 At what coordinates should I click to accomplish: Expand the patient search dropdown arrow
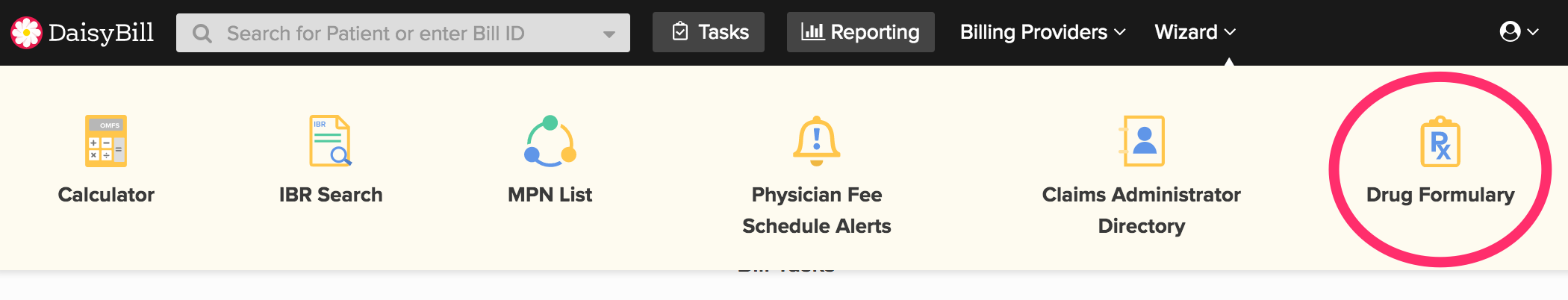coord(609,34)
